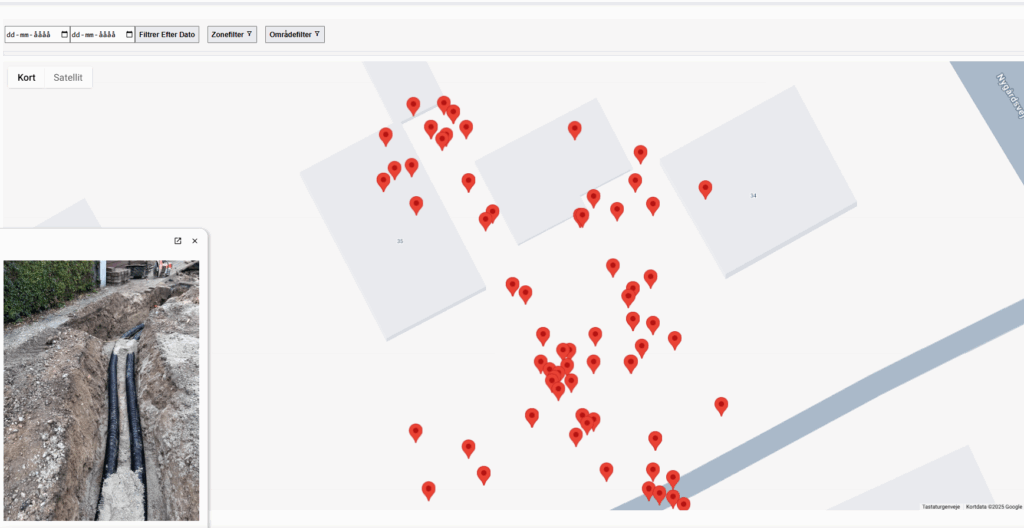1024x528 pixels.
Task: Focus the first date input field
Action: click(x=30, y=34)
